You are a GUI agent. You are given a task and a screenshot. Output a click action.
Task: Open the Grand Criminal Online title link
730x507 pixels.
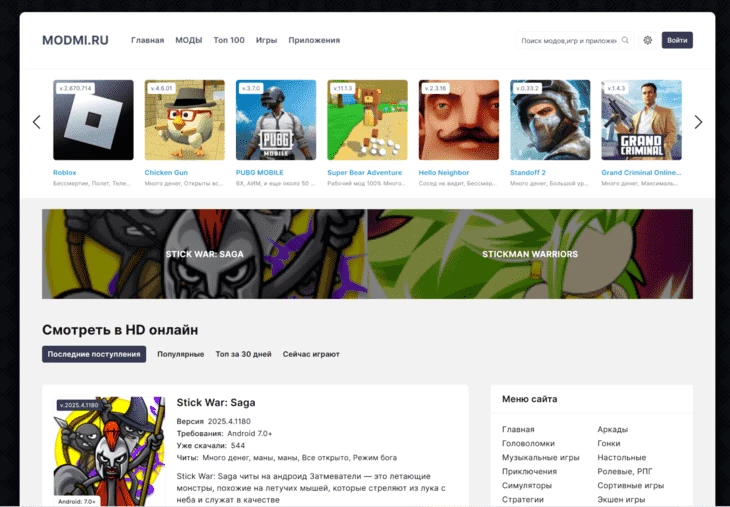[x=641, y=172]
